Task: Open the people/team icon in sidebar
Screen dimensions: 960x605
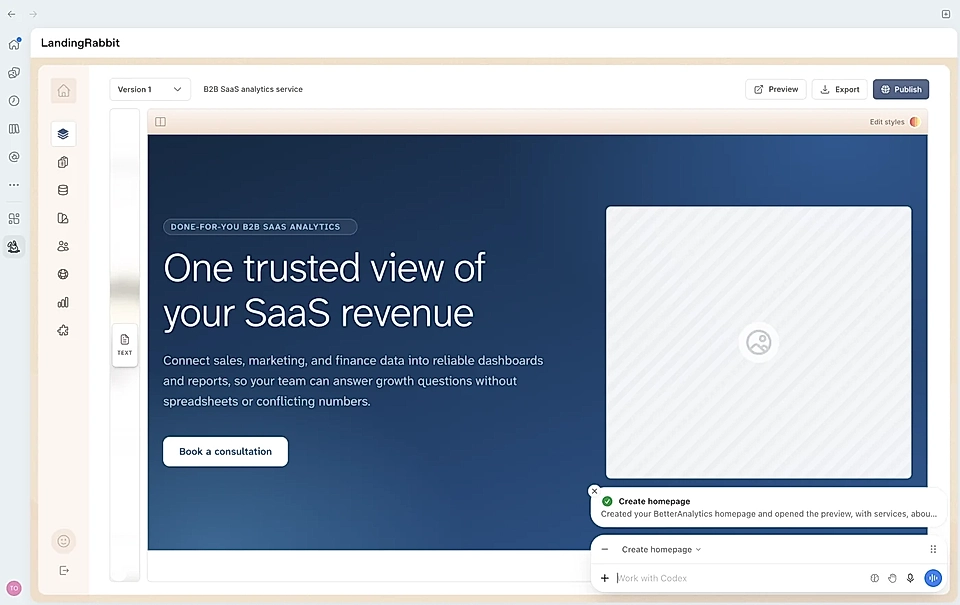Action: coord(63,246)
